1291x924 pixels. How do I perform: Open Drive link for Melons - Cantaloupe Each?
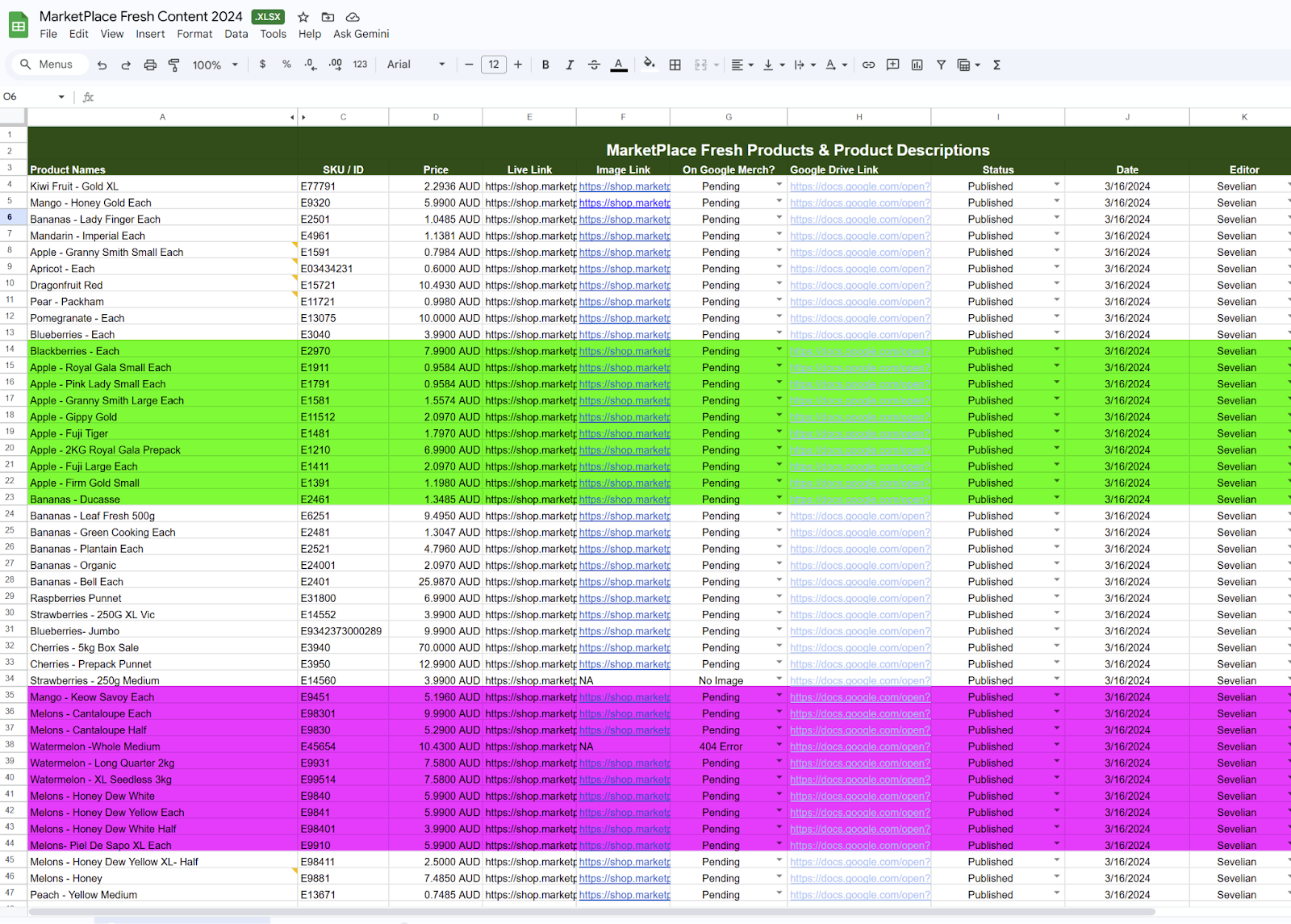[860, 714]
